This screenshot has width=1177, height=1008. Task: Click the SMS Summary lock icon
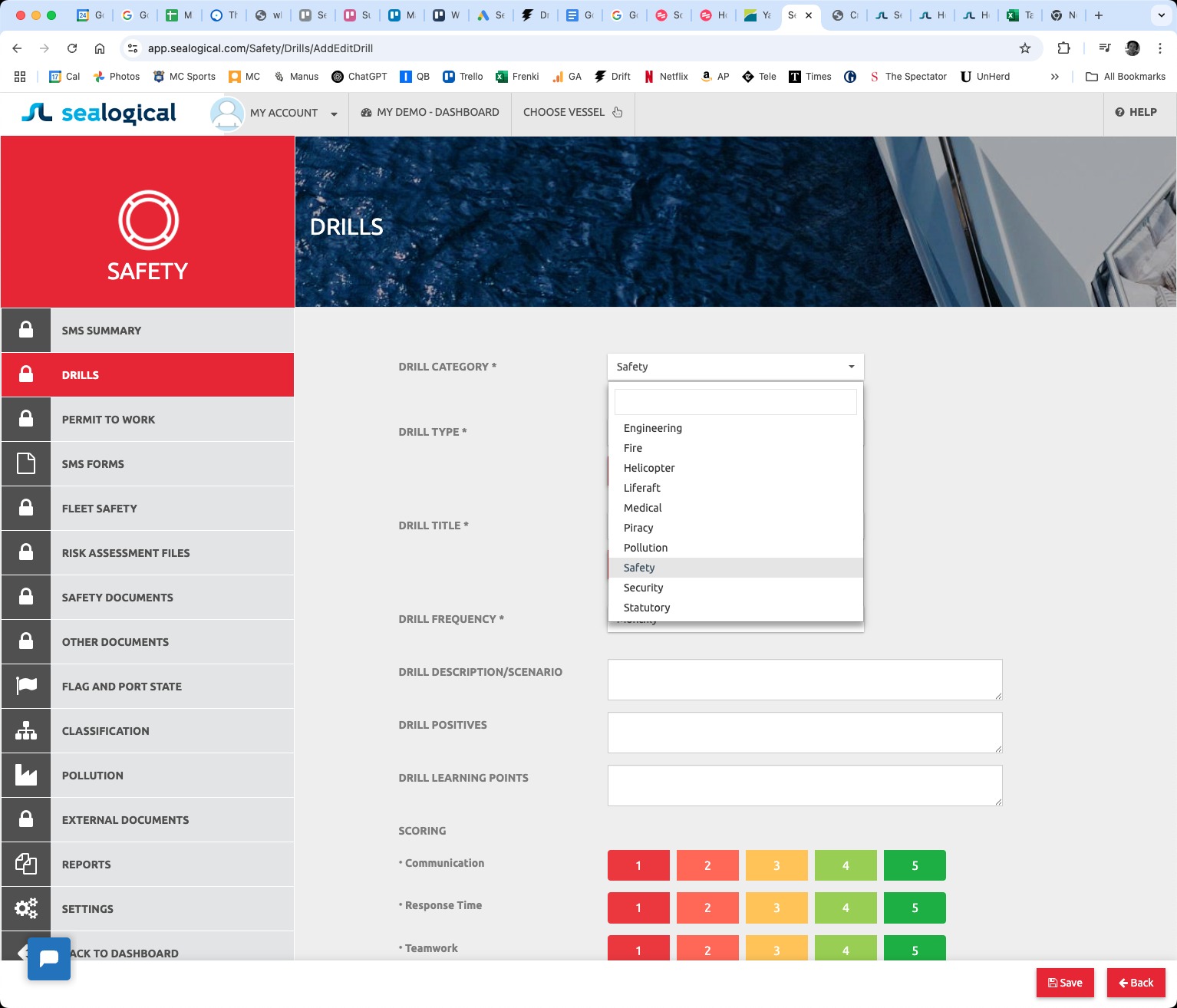point(26,330)
